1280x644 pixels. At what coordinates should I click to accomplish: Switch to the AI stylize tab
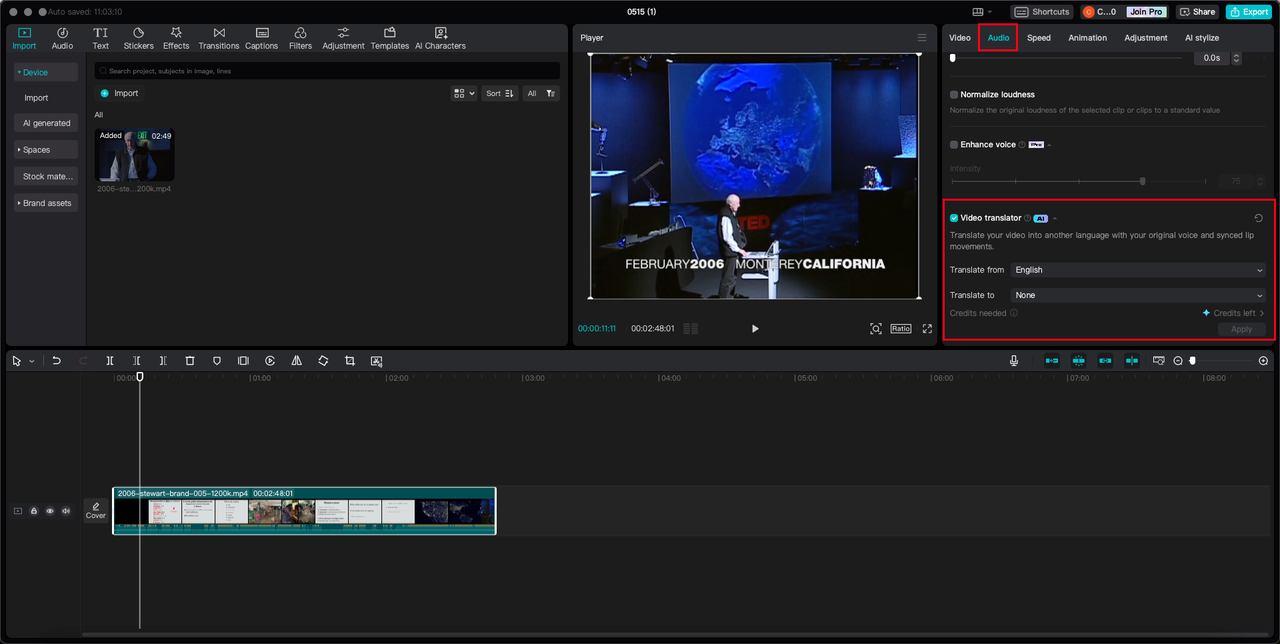tap(1202, 38)
